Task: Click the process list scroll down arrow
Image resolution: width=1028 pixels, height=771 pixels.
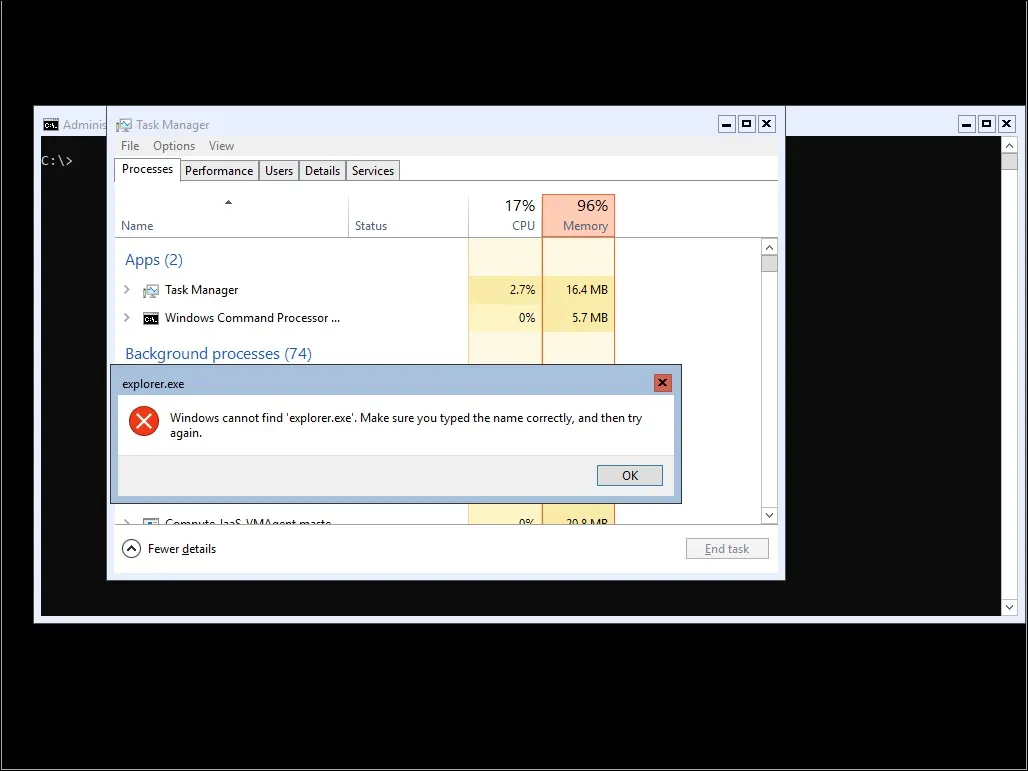Action: click(x=770, y=515)
